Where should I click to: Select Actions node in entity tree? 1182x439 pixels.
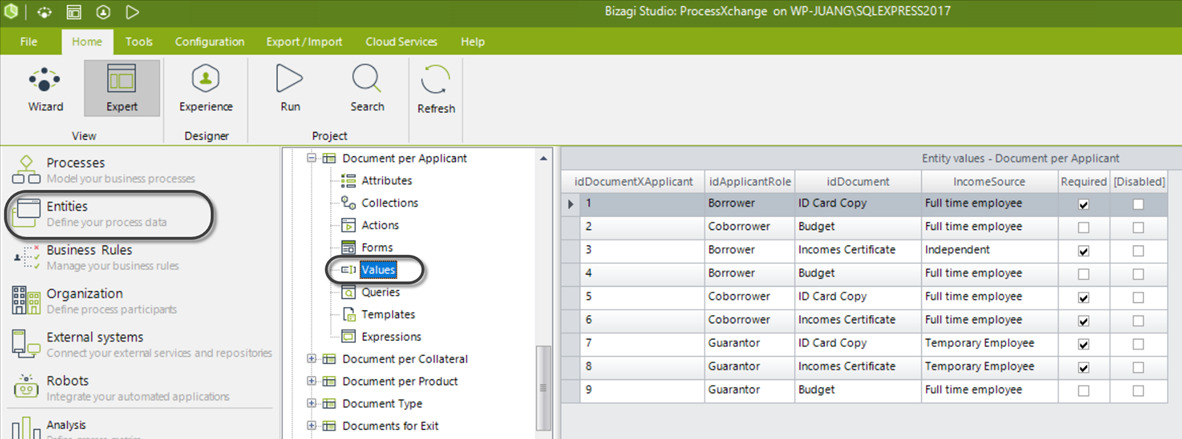click(x=380, y=226)
